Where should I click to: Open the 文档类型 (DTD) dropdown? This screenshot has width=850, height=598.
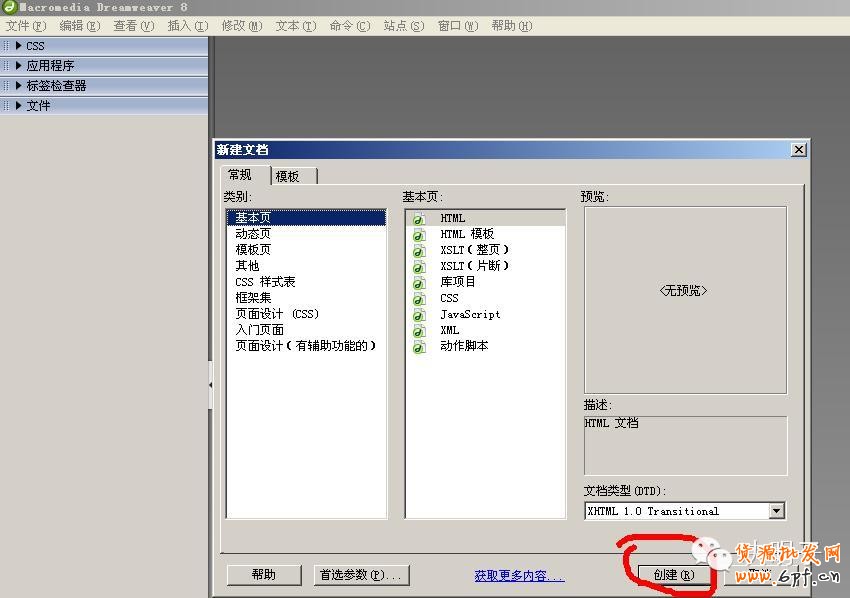point(776,511)
